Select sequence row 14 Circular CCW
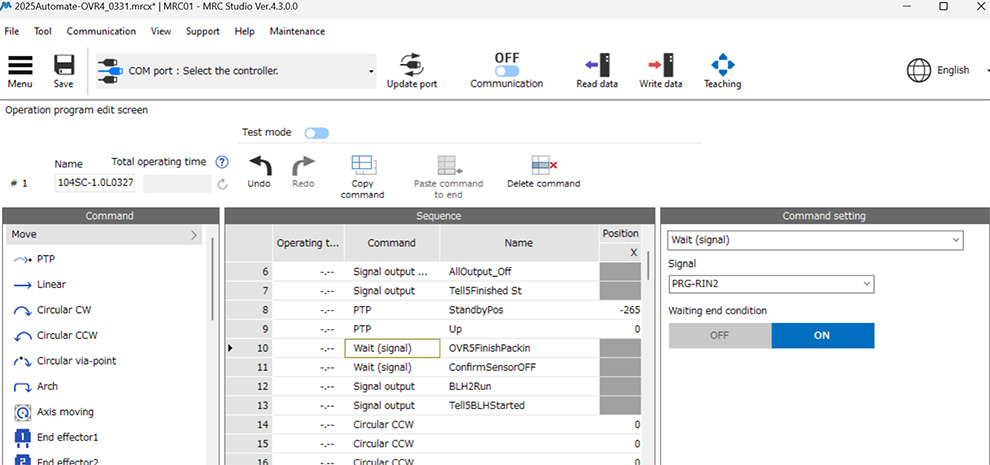The height and width of the screenshot is (465, 990). point(433,425)
